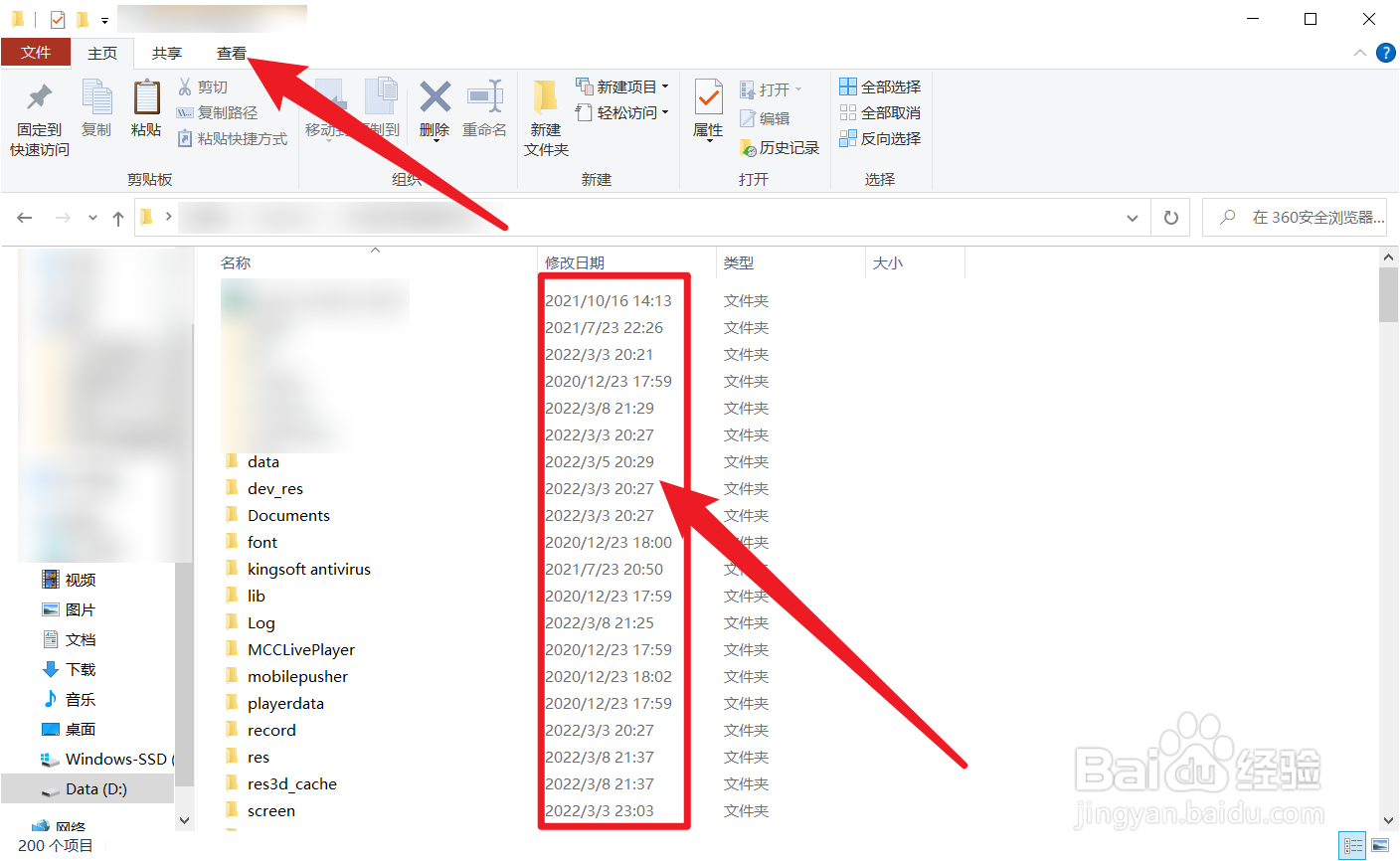Image resolution: width=1400 pixels, height=861 pixels.
Task: Select the res3d_cache folder
Action: tap(292, 783)
